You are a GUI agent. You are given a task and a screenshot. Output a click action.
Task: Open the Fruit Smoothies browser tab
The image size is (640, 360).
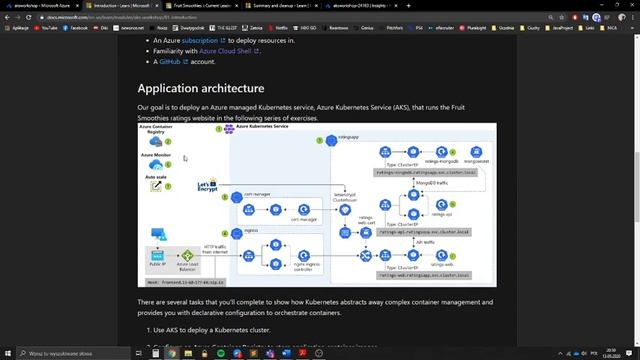[x=201, y=6]
